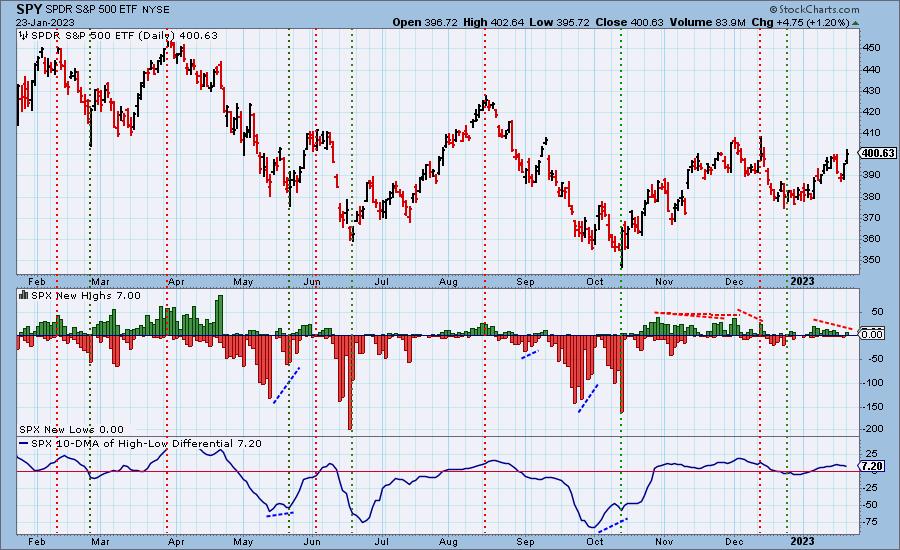Click the price-bar icon before the SPDR legend
900x550 pixels.
[x=24, y=36]
